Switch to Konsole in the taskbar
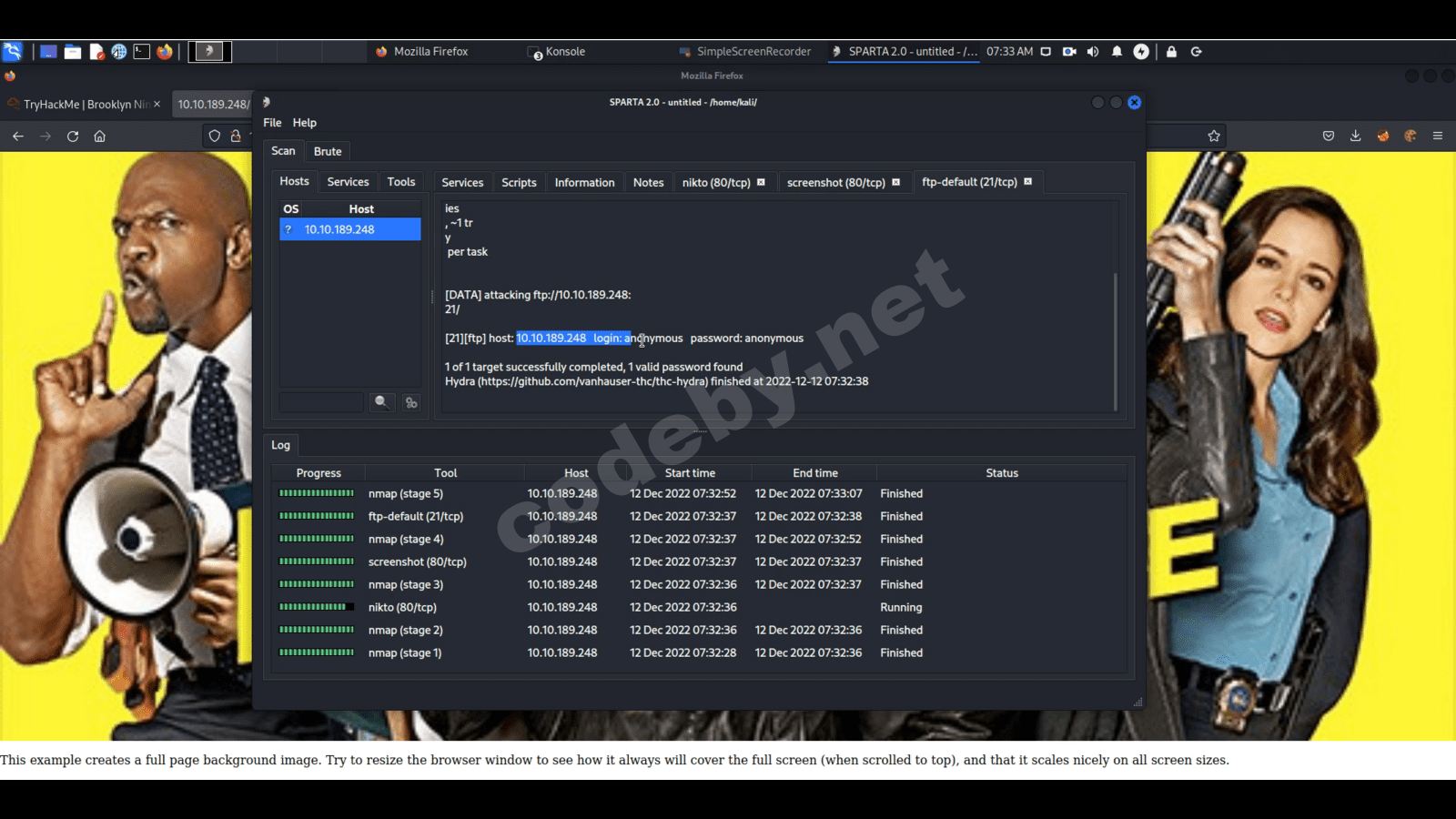Viewport: 1456px width, 819px height. pos(557,52)
